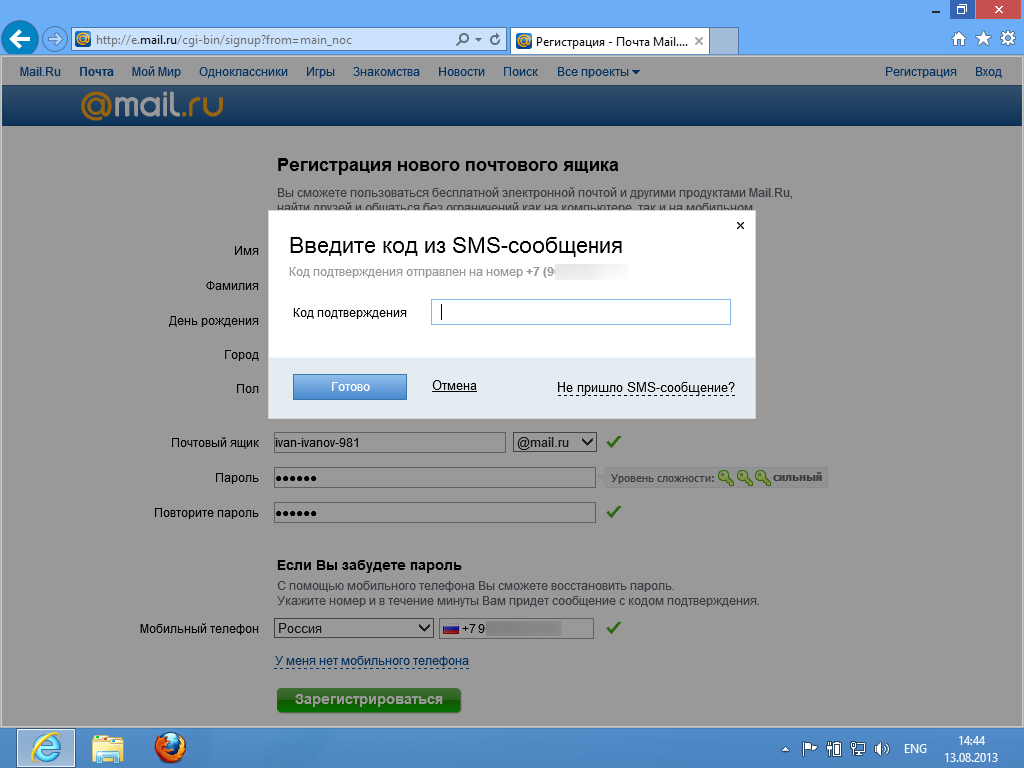This screenshot has width=1024, height=768.
Task: Click the Регистрация link at top right
Action: point(920,72)
